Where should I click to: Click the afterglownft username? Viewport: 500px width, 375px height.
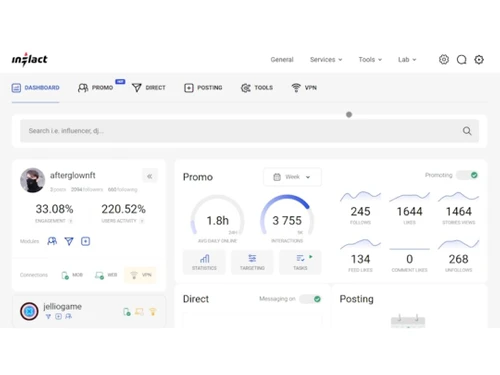tap(73, 175)
